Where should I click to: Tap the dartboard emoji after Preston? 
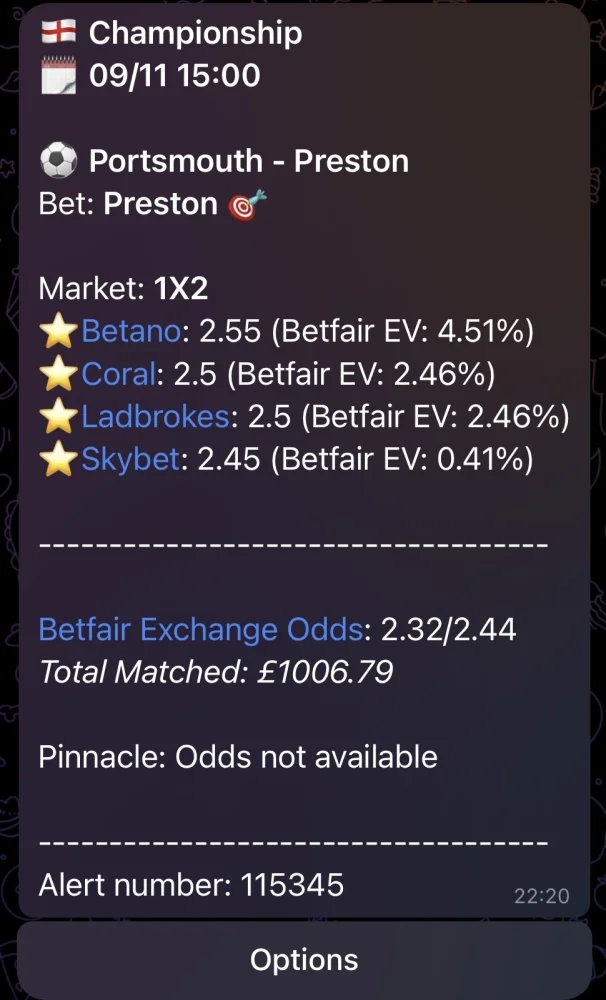tap(243, 205)
